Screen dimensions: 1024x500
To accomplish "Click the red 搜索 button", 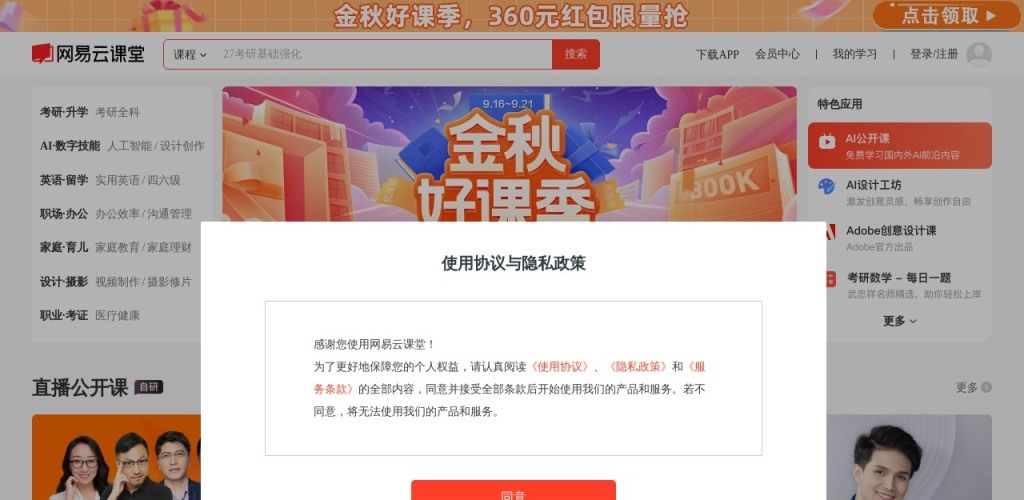I will 576,54.
